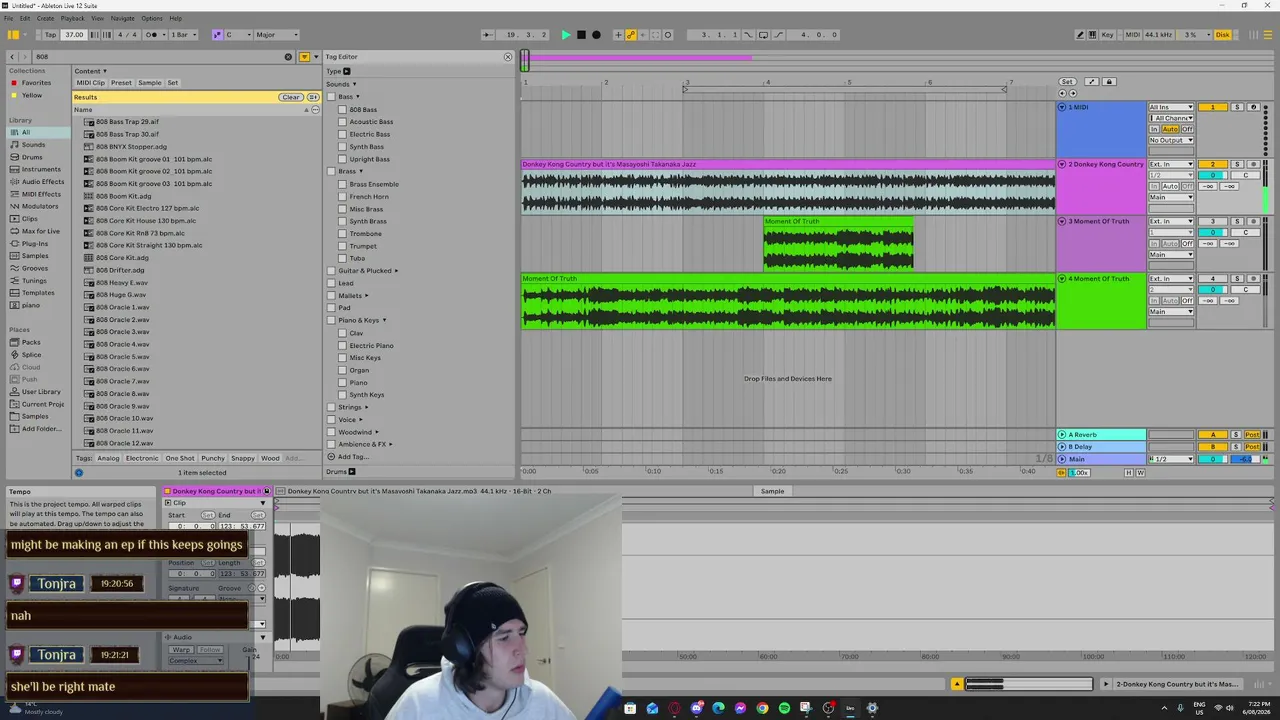Click the Disk overload indicator
1280x720 pixels.
pyautogui.click(x=1222, y=35)
